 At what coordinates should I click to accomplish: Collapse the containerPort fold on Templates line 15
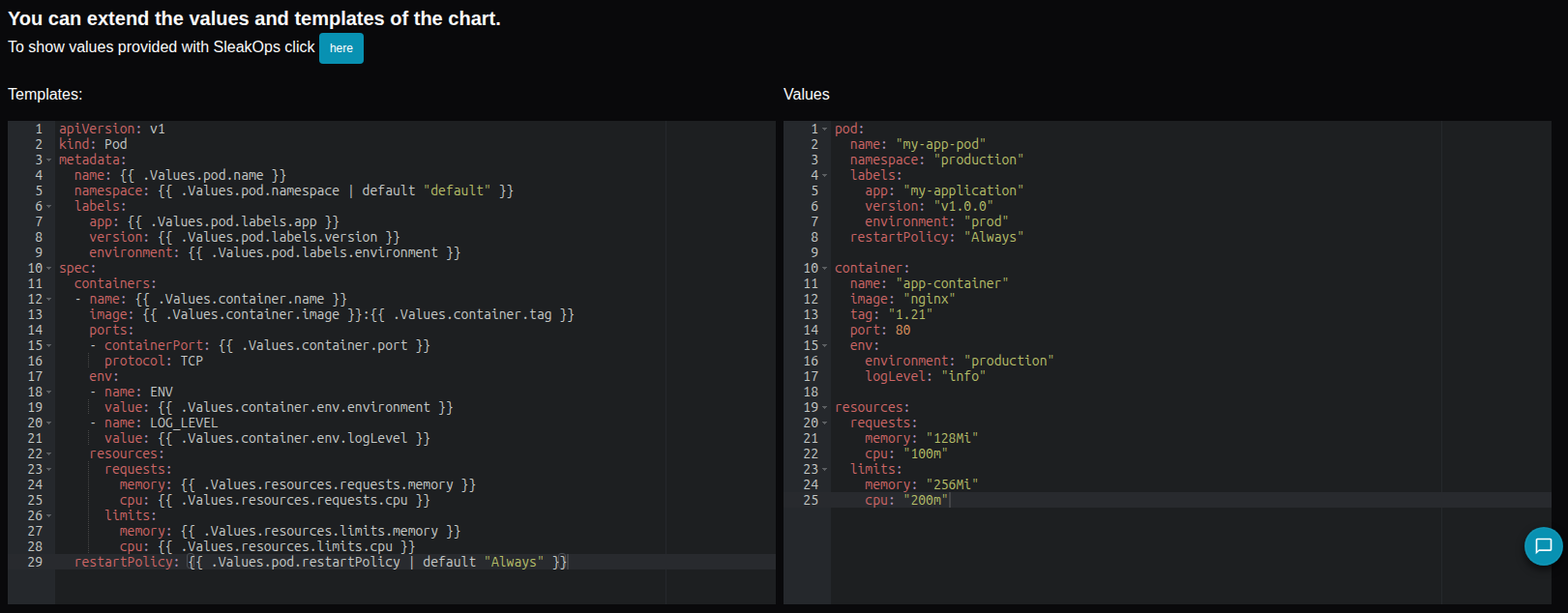49,345
